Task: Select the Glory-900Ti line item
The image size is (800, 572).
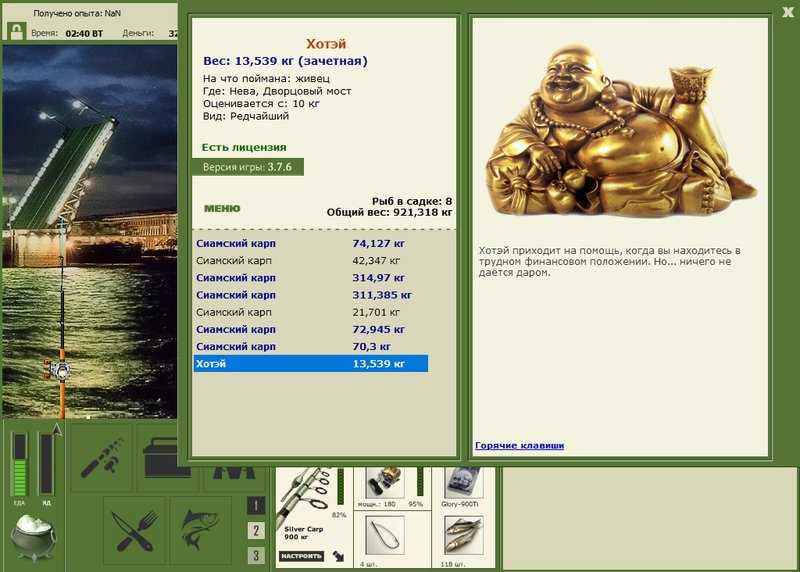Action: click(463, 482)
